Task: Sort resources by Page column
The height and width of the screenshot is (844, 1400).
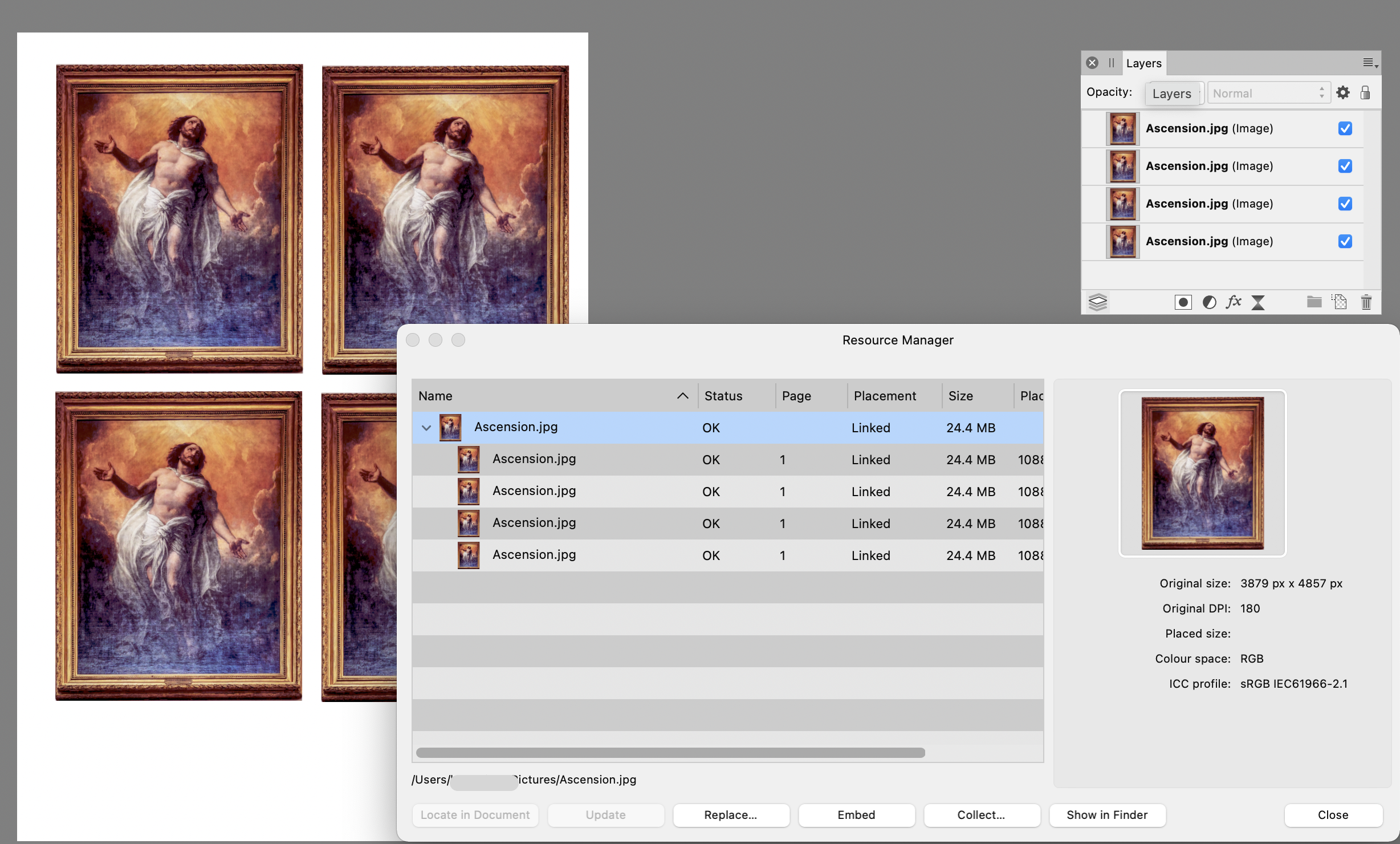Action: pos(811,396)
